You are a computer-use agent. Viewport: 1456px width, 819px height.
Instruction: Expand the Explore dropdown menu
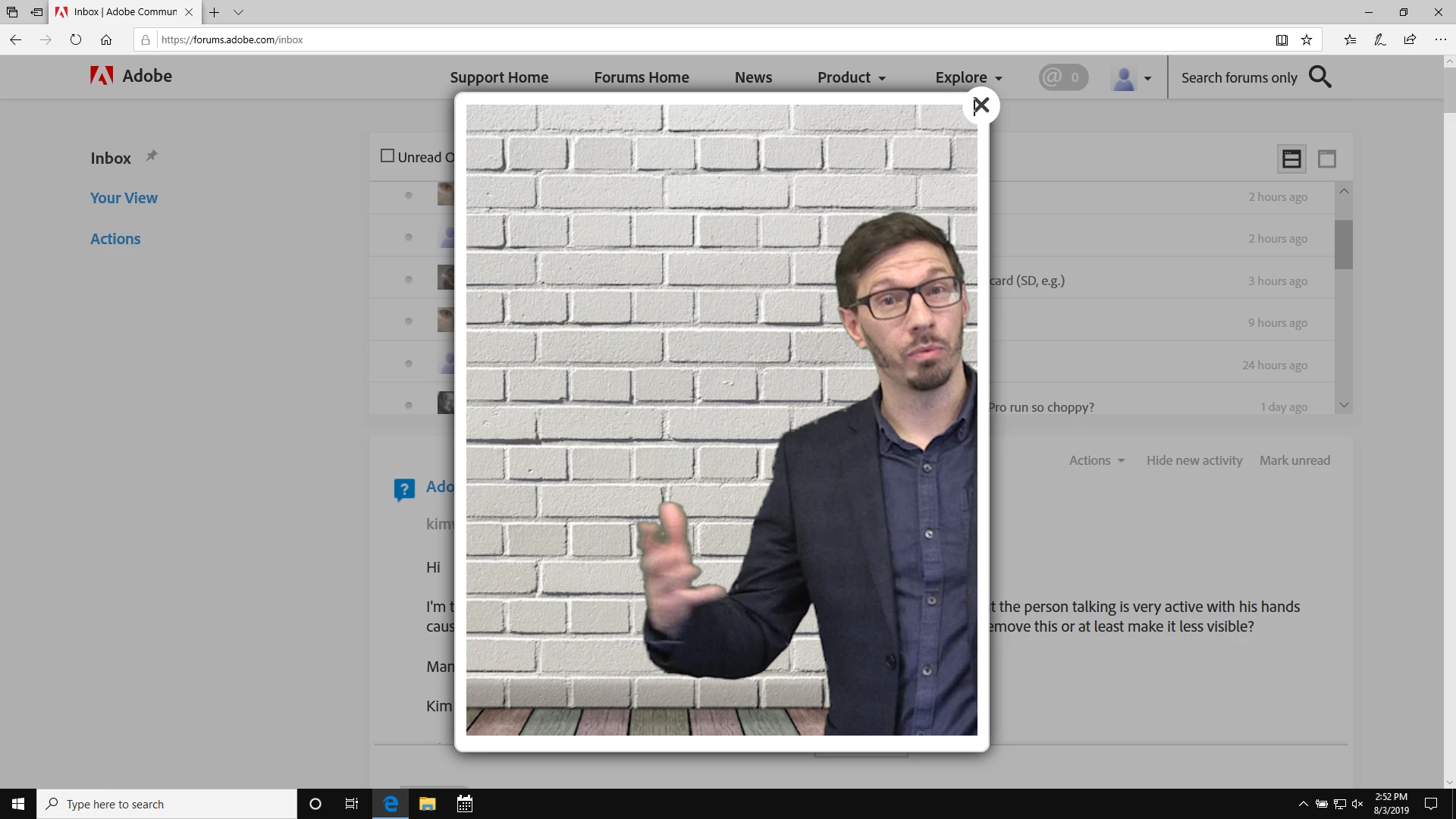pyautogui.click(x=968, y=77)
